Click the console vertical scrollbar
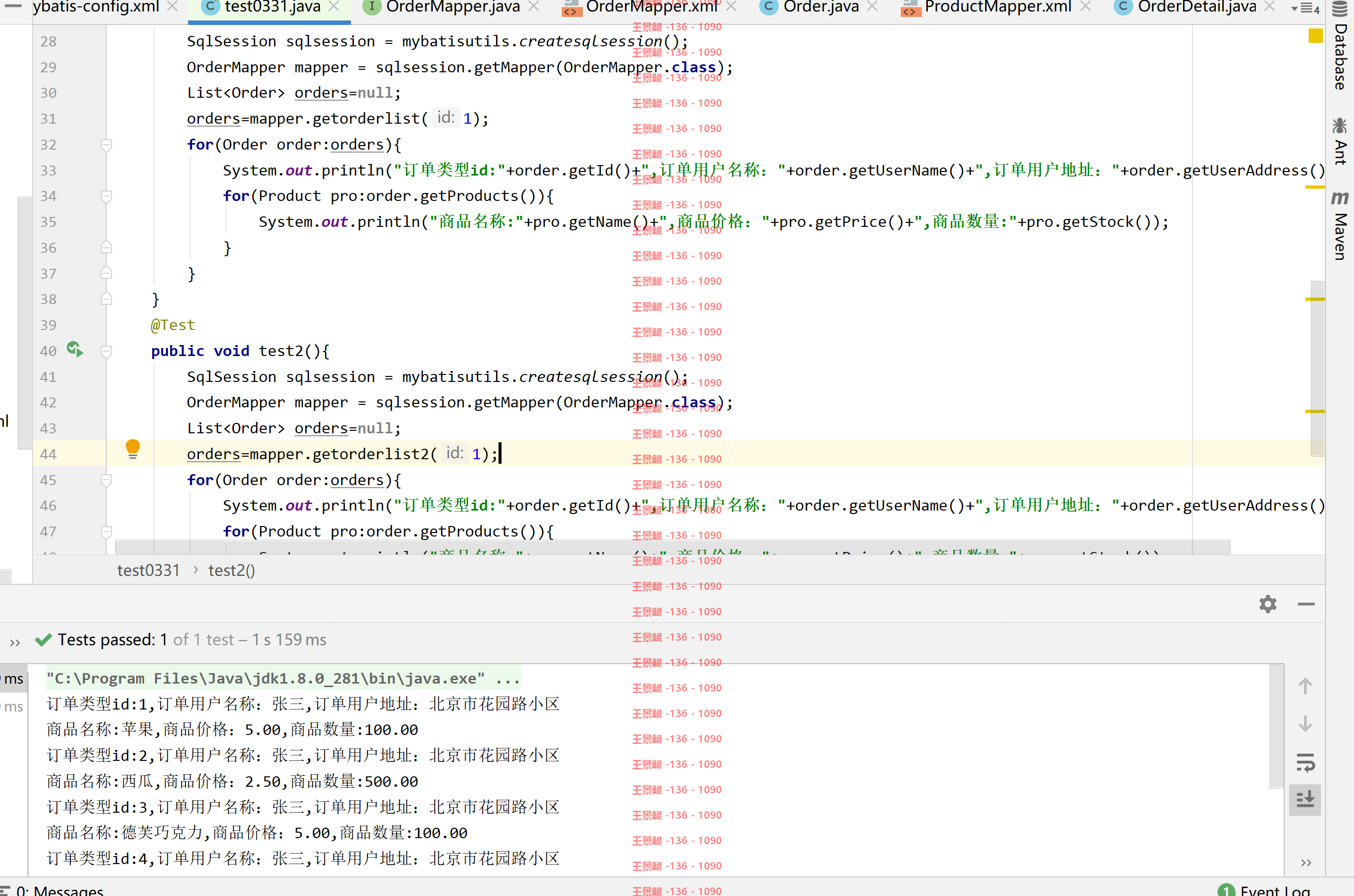1354x896 pixels. [1277, 725]
